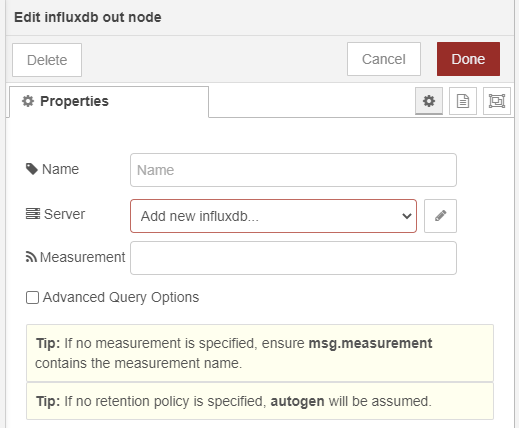The image size is (519, 428).
Task: Enable Advanced Query Options checkbox
Action: coord(32,297)
